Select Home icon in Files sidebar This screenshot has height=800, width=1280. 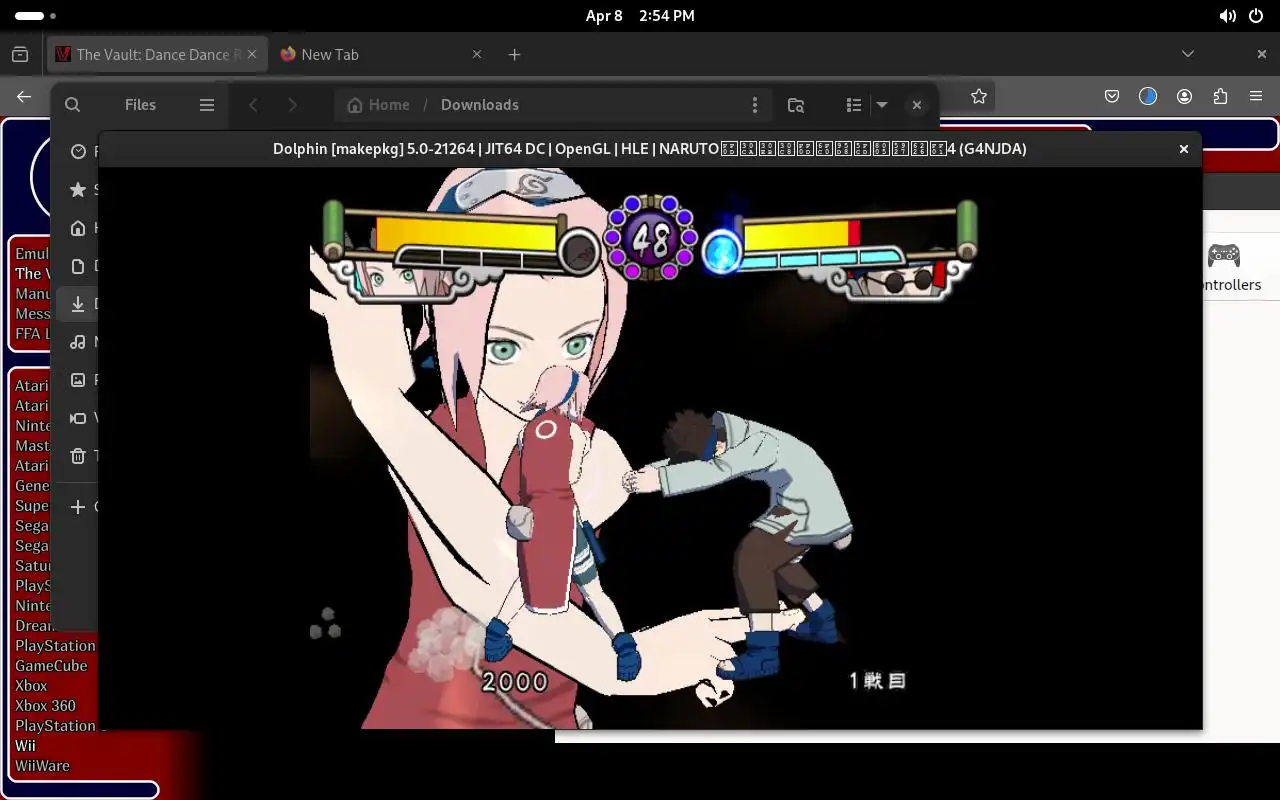tap(78, 228)
